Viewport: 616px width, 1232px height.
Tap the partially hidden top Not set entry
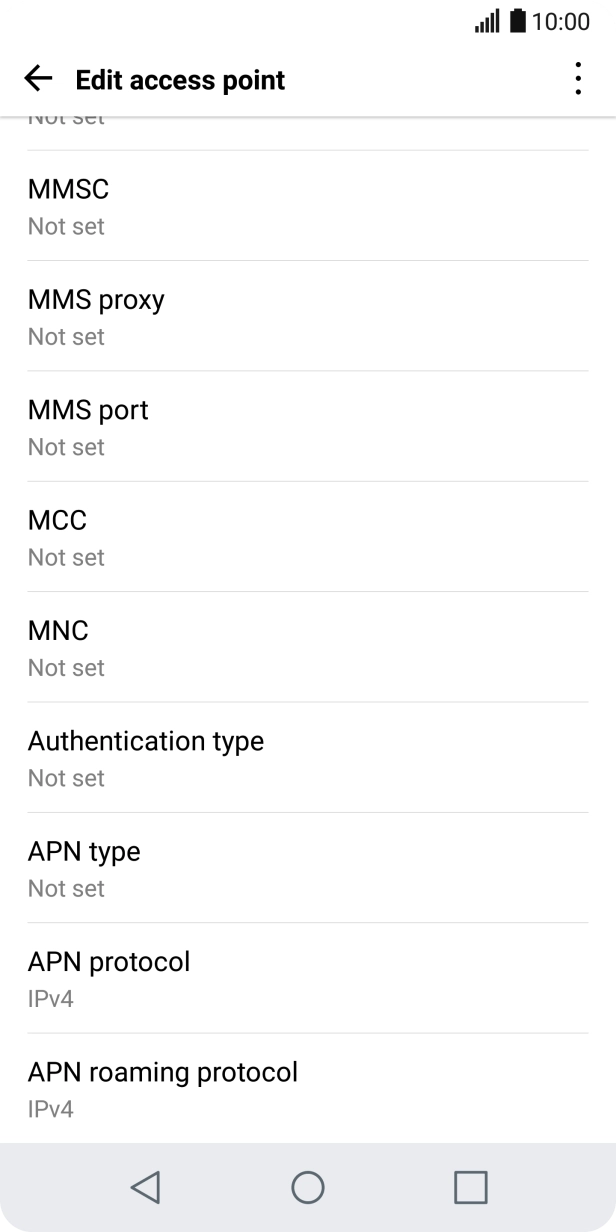tap(66, 123)
